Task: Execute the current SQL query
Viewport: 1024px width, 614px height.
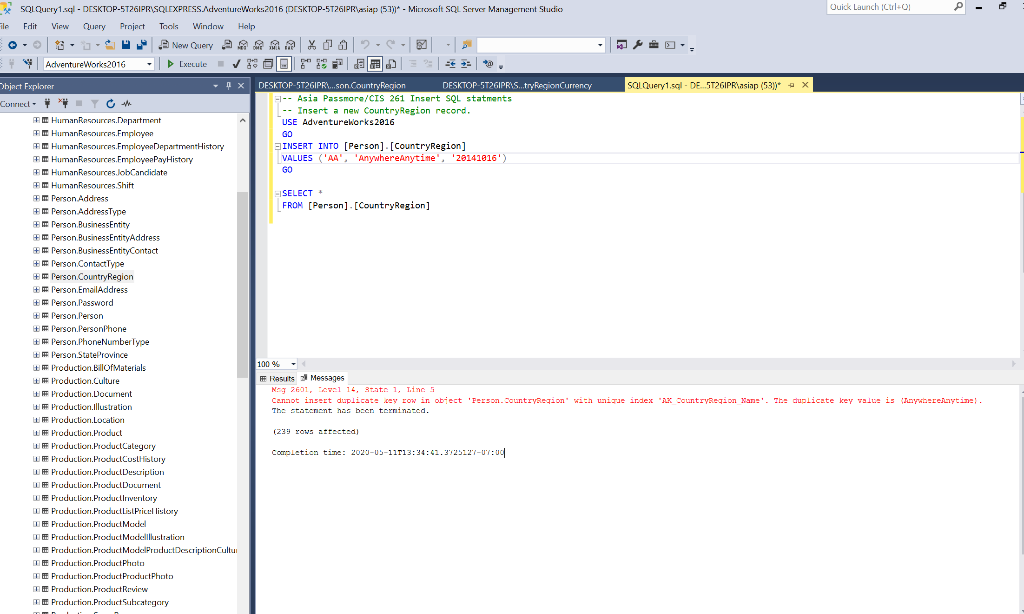Action: 187,64
